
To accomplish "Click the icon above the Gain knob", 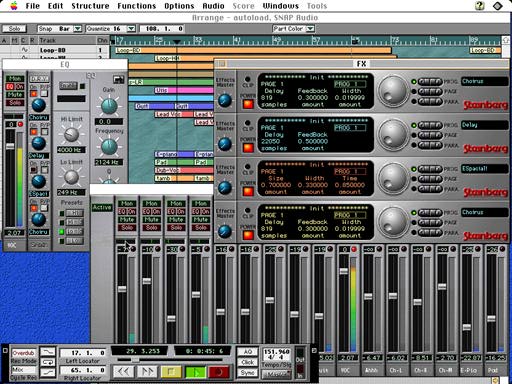I will click(x=118, y=79).
